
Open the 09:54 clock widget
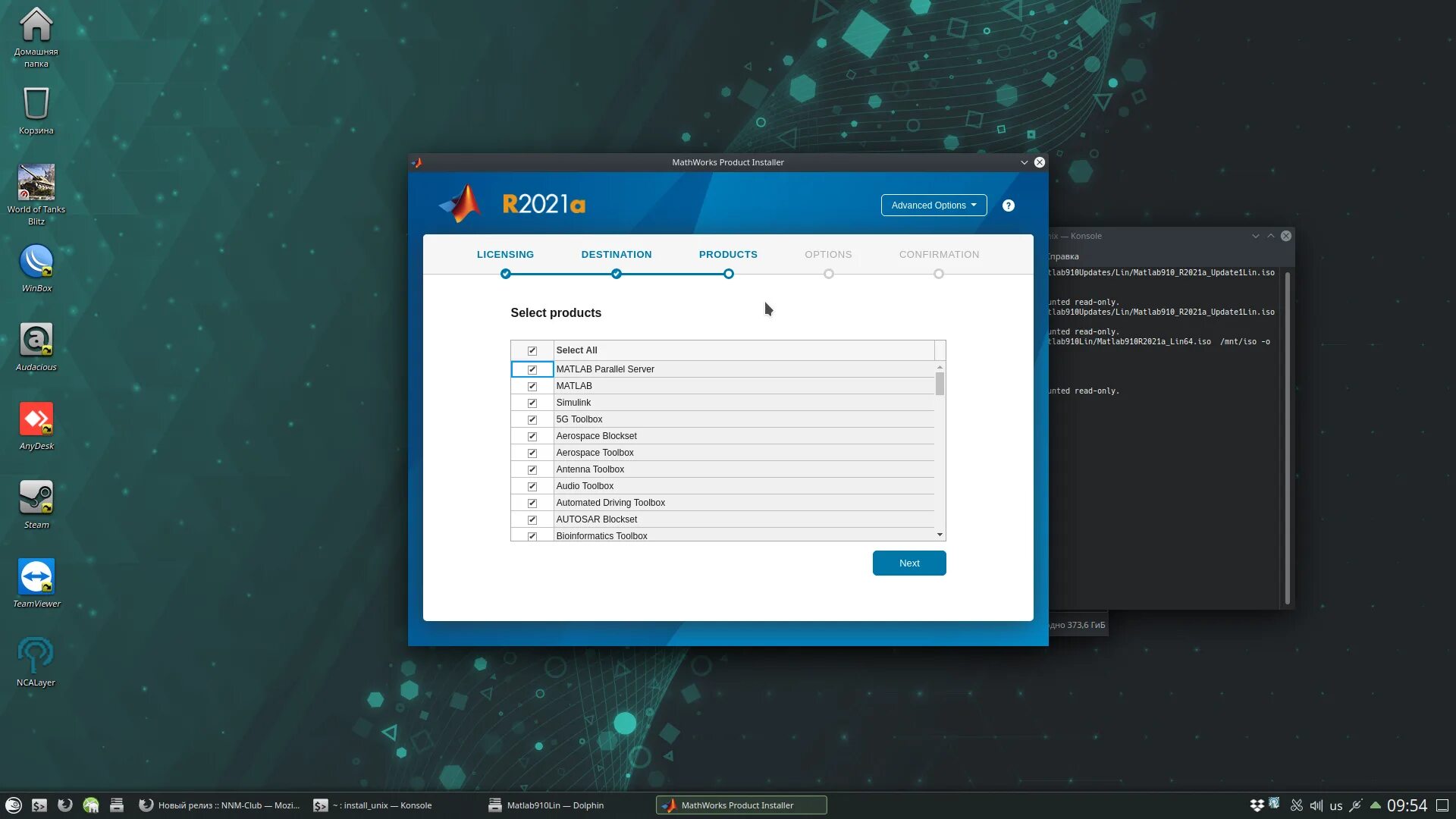point(1407,805)
